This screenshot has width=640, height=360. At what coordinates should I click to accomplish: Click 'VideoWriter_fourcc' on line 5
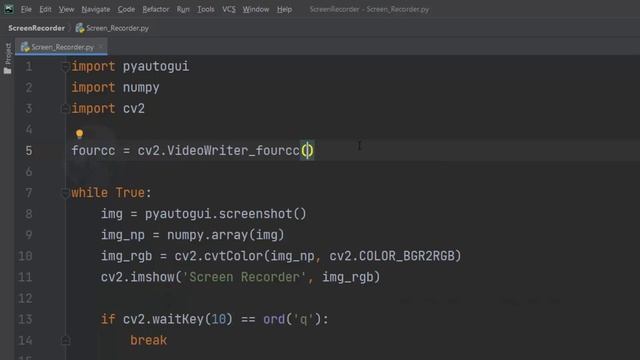[x=233, y=151]
